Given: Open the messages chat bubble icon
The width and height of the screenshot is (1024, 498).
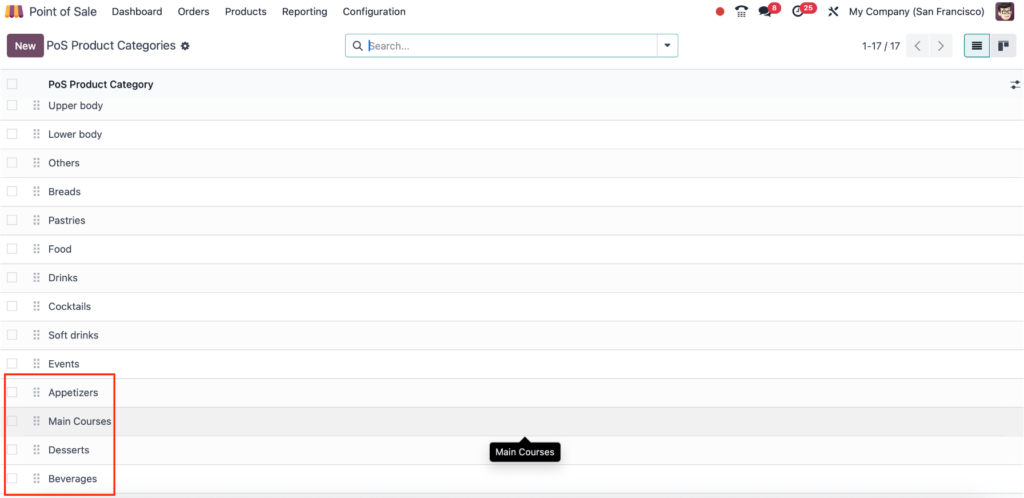Looking at the screenshot, I should 766,12.
